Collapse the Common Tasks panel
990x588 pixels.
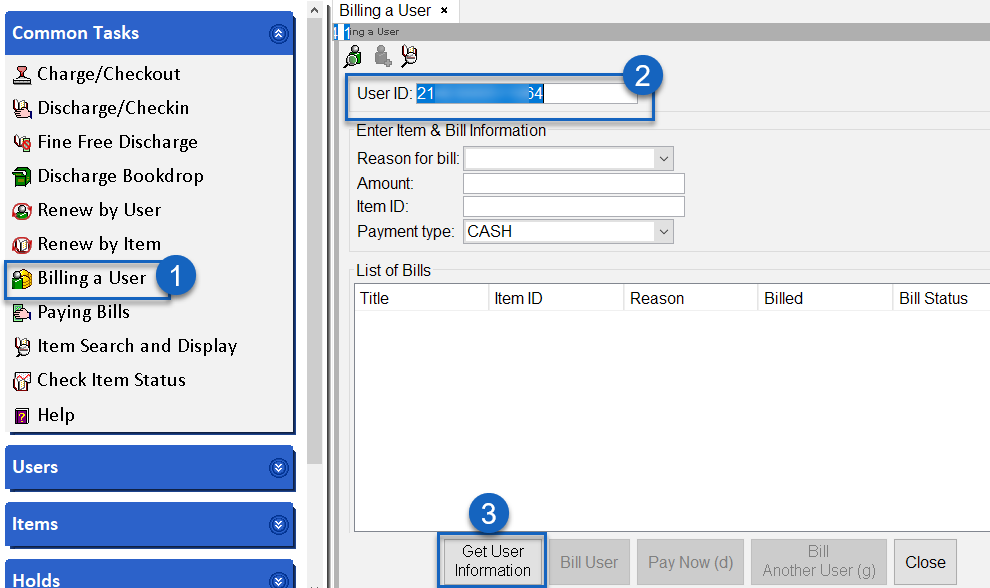[x=278, y=33]
